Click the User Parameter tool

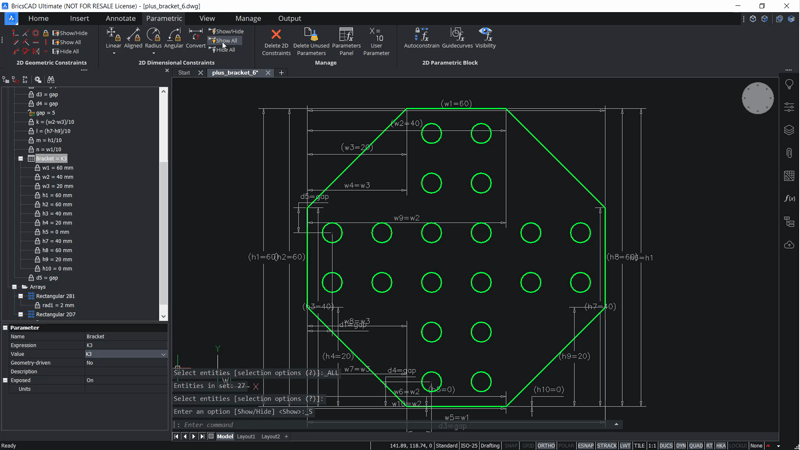[x=376, y=41]
